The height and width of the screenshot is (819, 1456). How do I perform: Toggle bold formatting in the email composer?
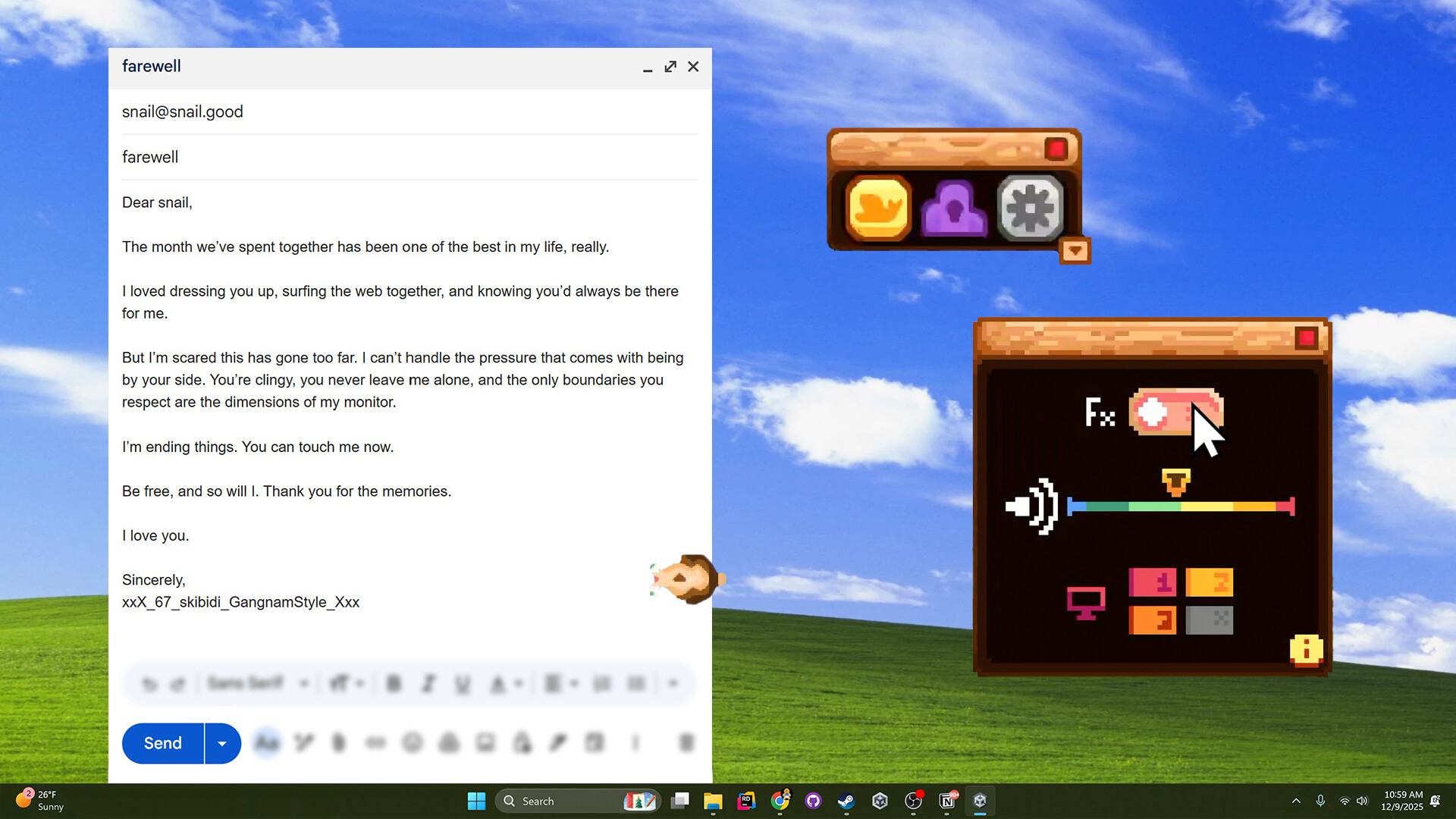pyautogui.click(x=394, y=683)
